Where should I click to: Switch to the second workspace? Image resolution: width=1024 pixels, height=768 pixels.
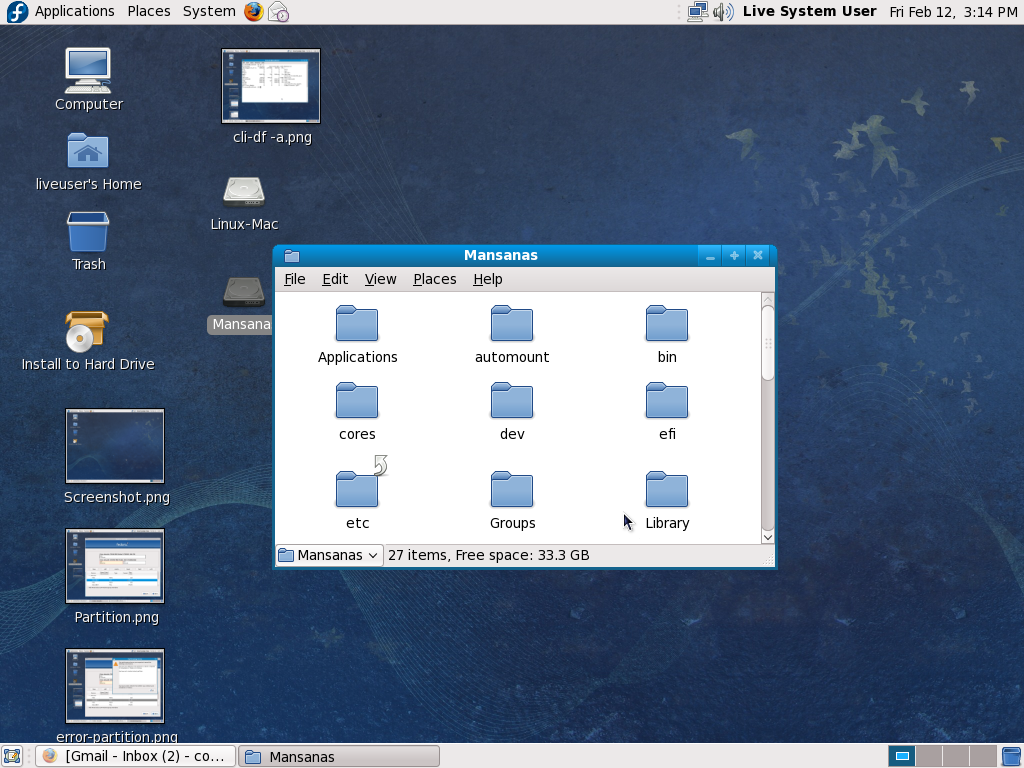click(929, 756)
